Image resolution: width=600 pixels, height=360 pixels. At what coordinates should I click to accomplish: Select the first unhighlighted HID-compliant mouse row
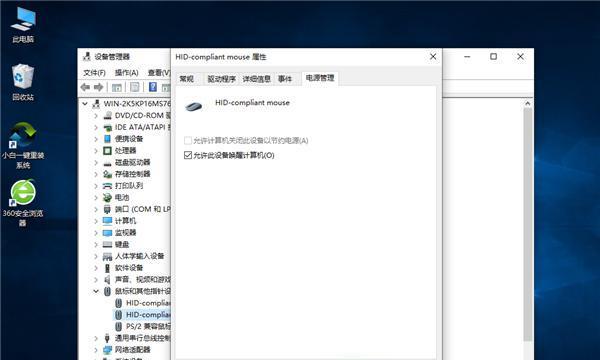point(143,303)
